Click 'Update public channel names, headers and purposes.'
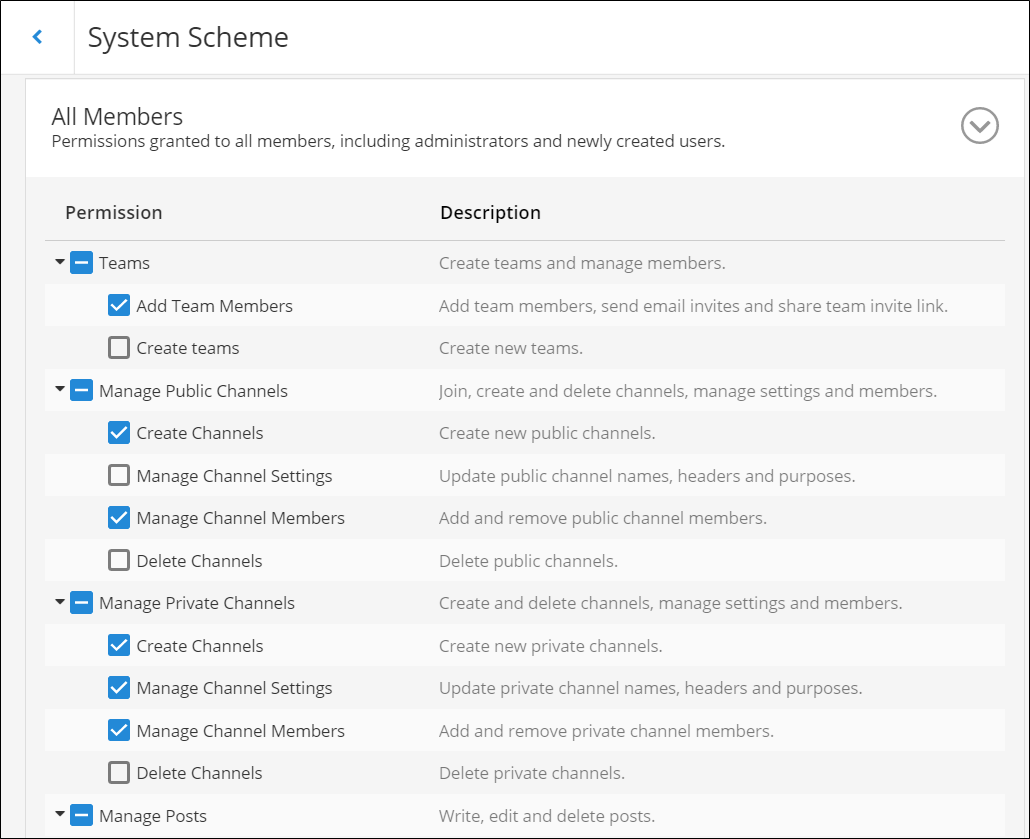 tap(647, 476)
